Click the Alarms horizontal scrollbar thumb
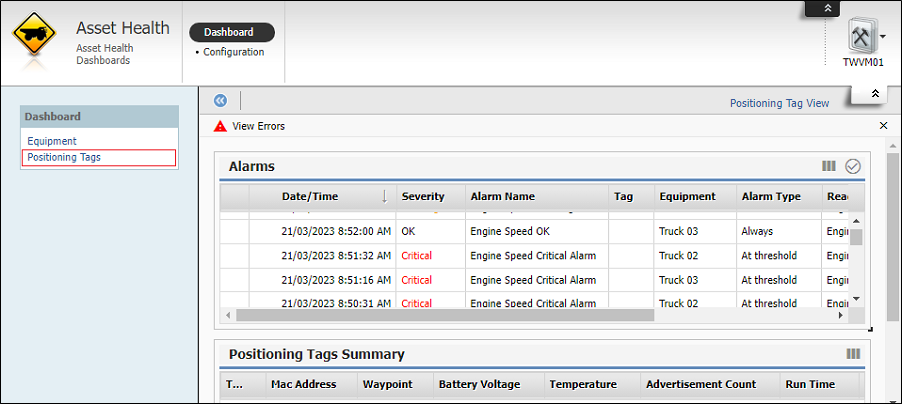 (445, 315)
